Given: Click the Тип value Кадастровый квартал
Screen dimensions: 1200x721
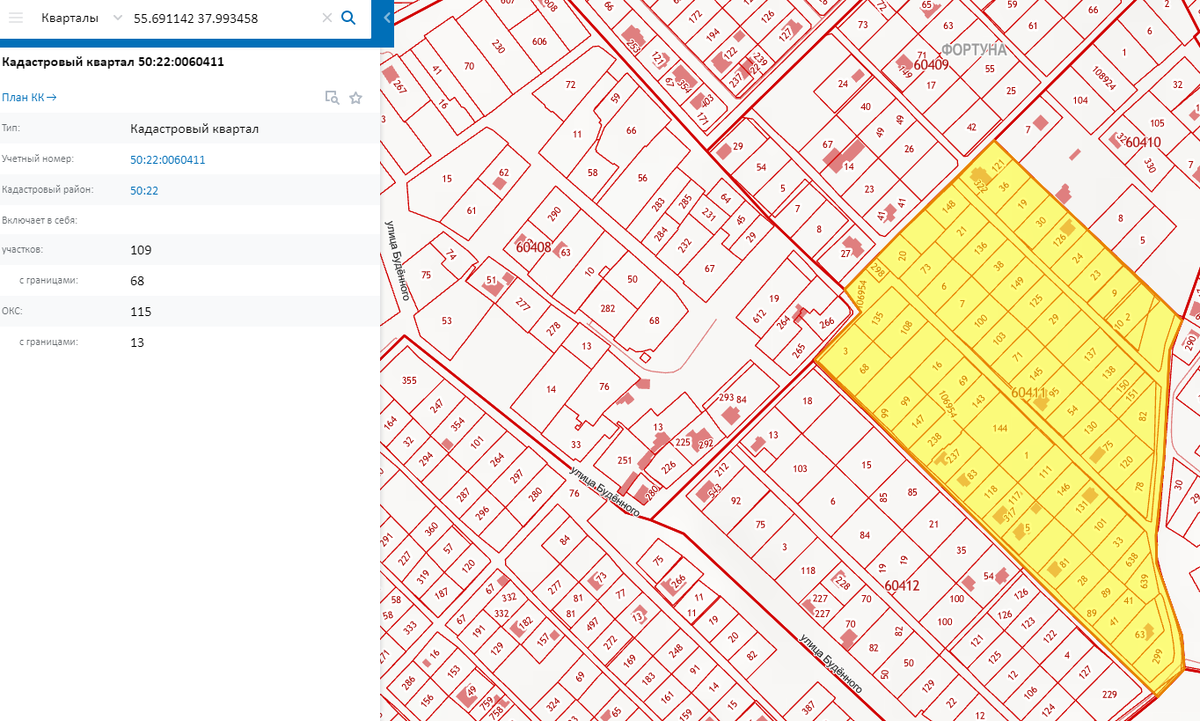Looking at the screenshot, I should [195, 129].
